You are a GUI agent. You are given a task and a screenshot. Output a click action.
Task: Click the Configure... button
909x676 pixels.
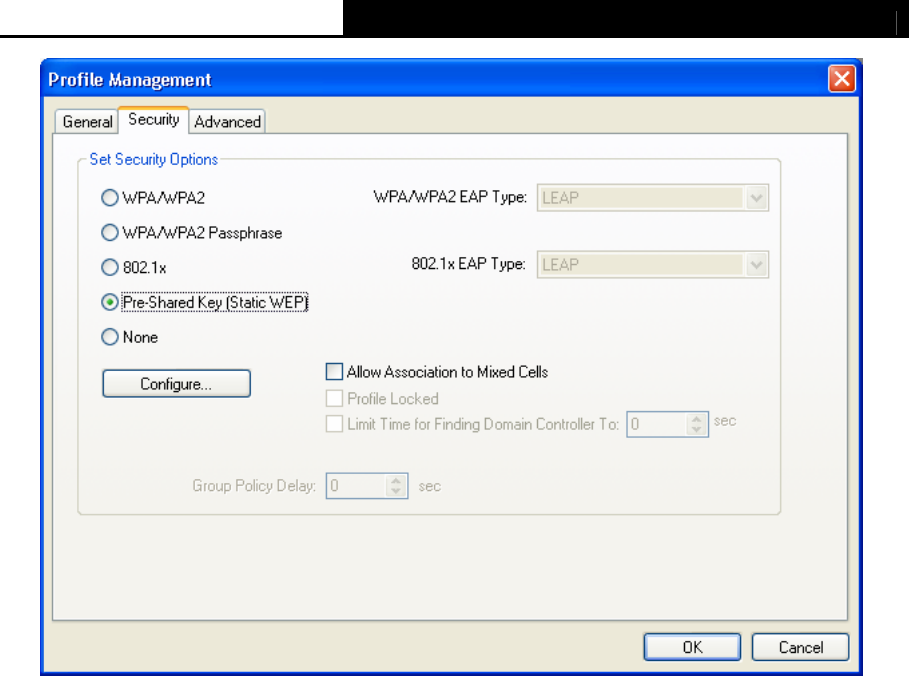[x=176, y=384]
